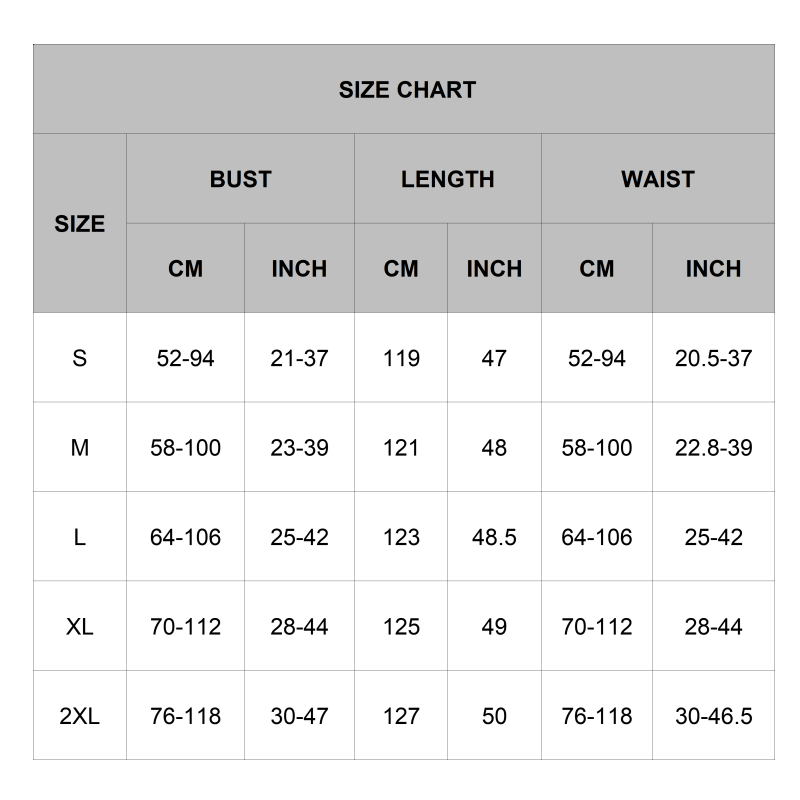Select the 21-37 bust inch value

tap(299, 358)
